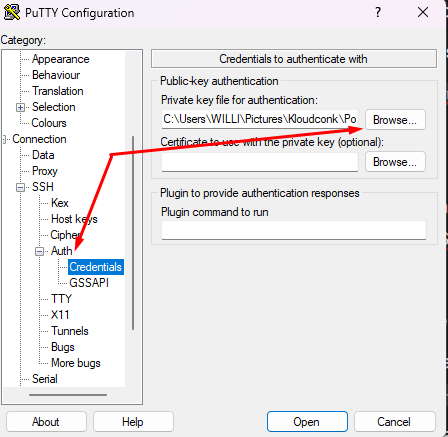448x437 pixels.
Task: Go to the Kex category
Action: 60,203
